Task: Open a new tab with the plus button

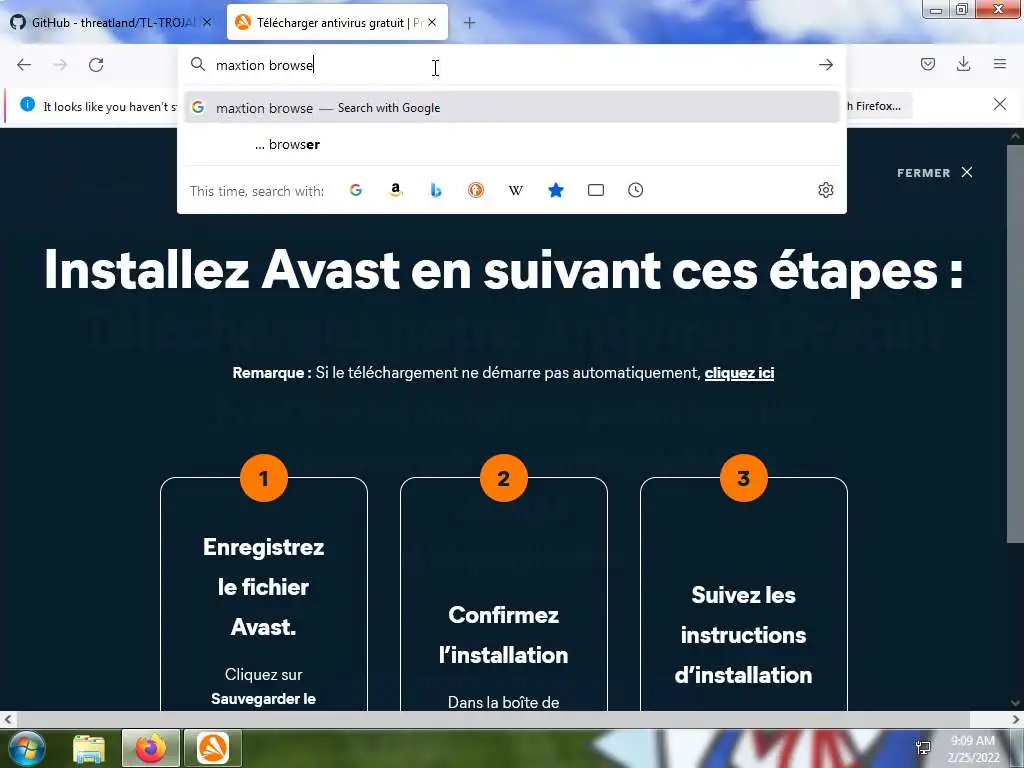Action: (469, 23)
